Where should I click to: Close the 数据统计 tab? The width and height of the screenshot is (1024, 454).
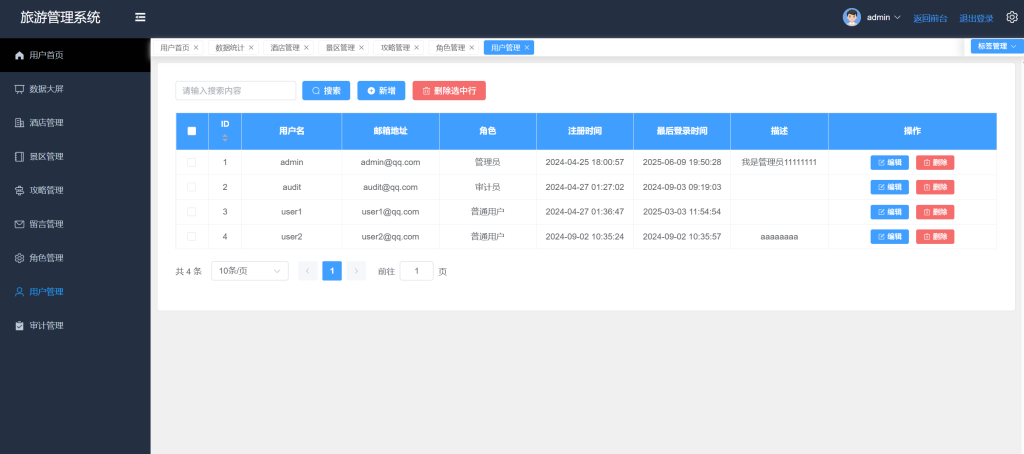click(x=251, y=48)
